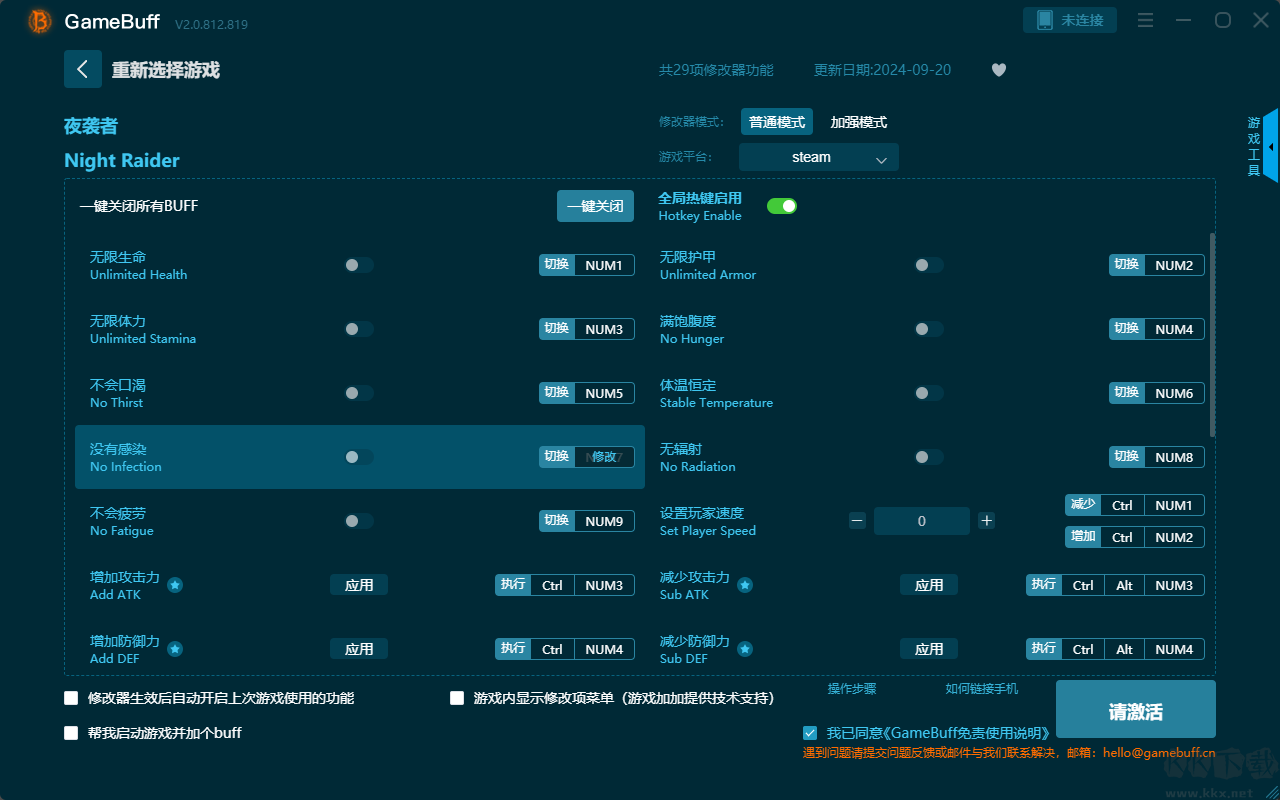Open the 操作步骤 link

point(852,689)
